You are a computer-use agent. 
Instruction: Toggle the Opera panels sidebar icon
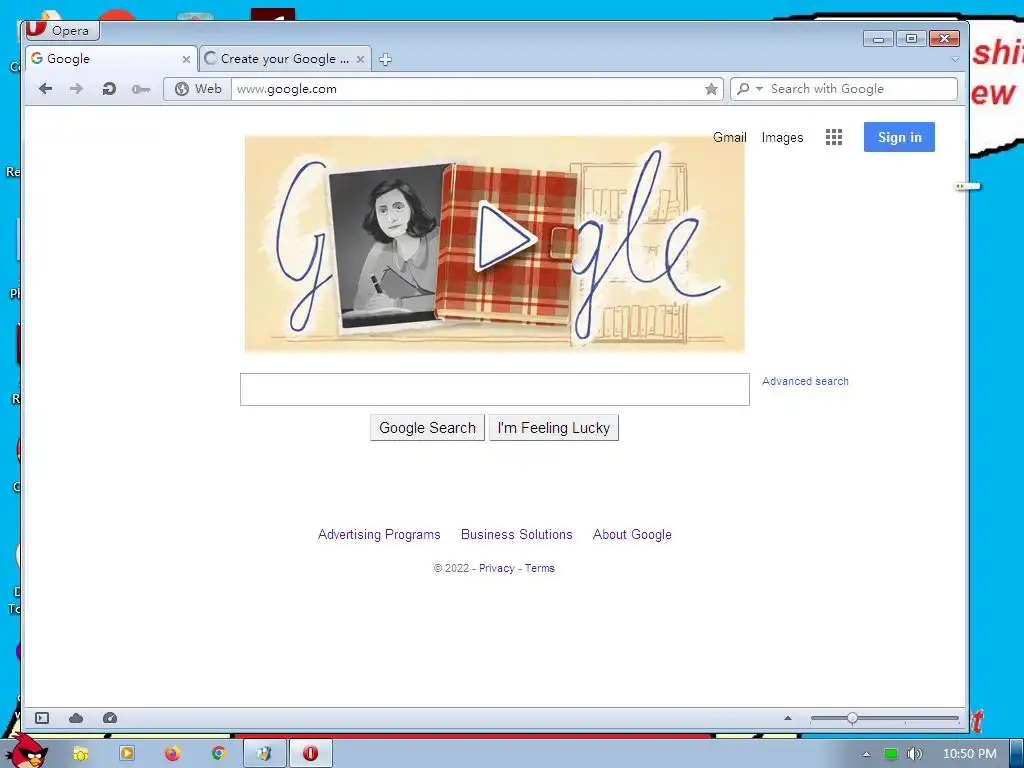[x=42, y=718]
